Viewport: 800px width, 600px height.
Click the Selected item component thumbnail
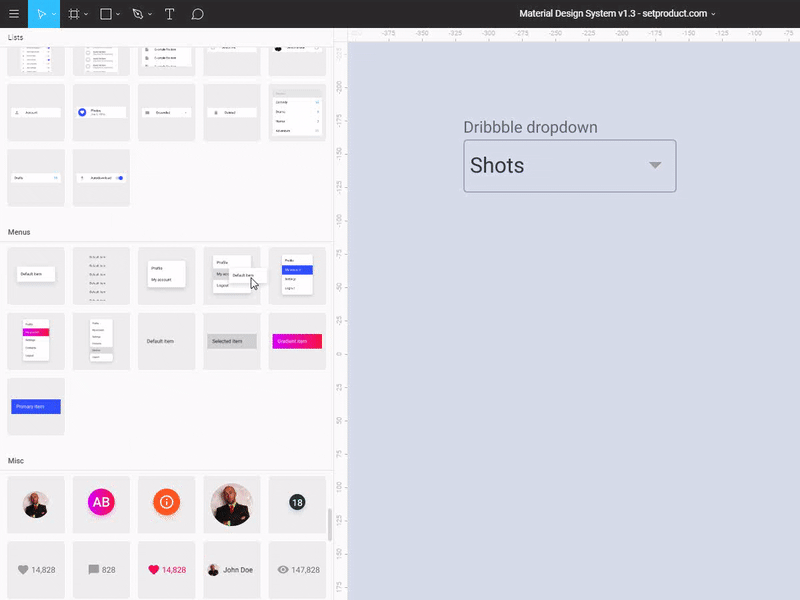[x=231, y=340]
